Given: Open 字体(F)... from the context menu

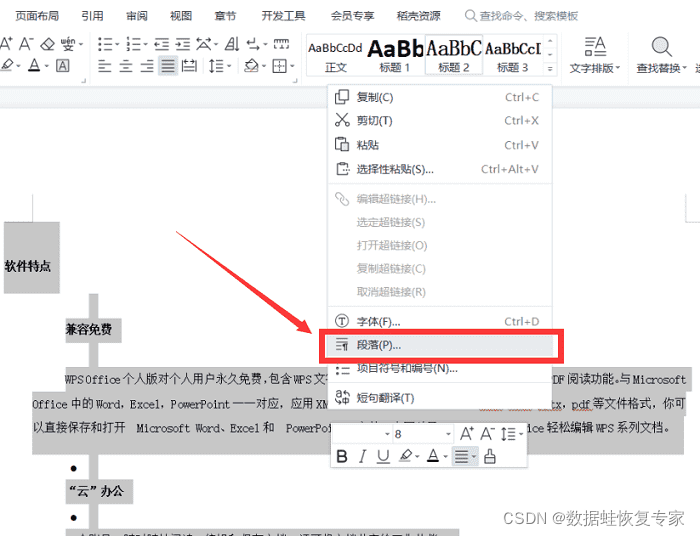Looking at the screenshot, I should coord(440,321).
